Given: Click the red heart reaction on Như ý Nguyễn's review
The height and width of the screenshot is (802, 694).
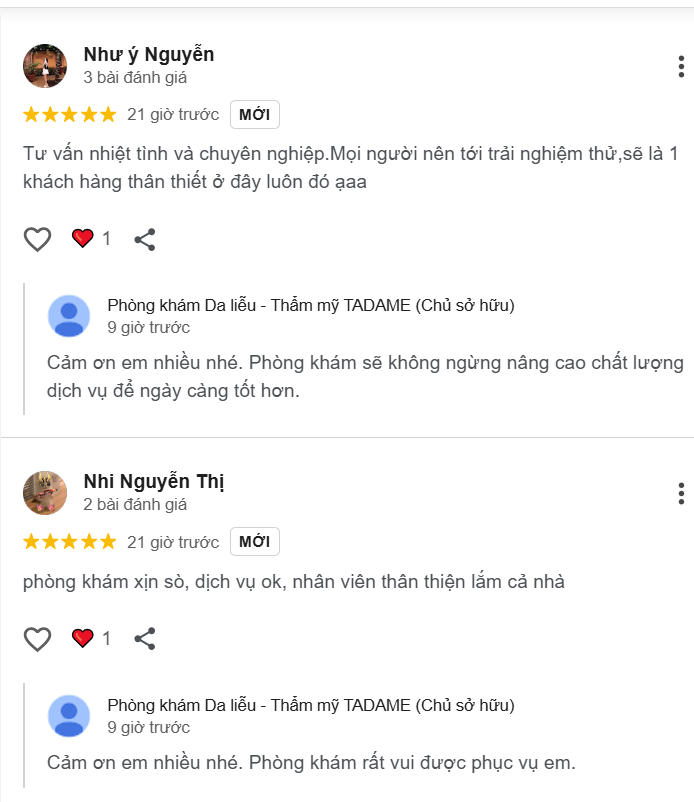Looking at the screenshot, I should pyautogui.click(x=82, y=238).
